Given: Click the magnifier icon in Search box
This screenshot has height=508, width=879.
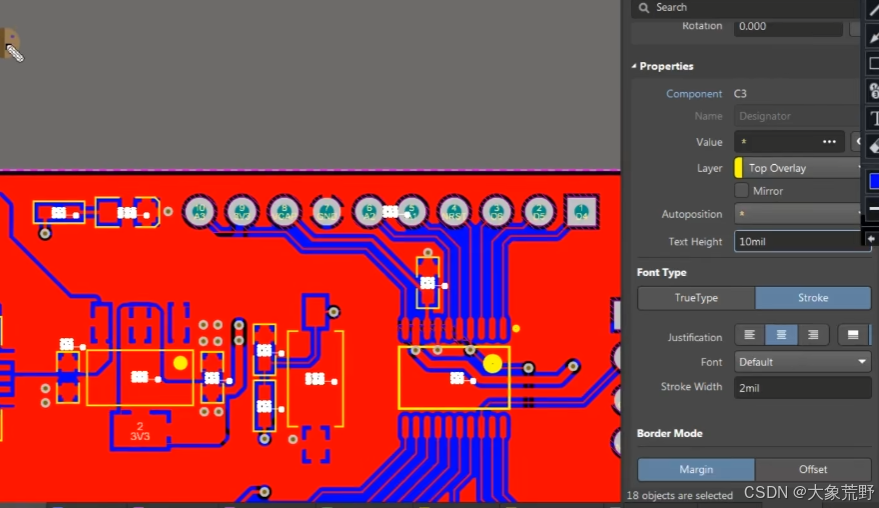Looking at the screenshot, I should click(644, 7).
